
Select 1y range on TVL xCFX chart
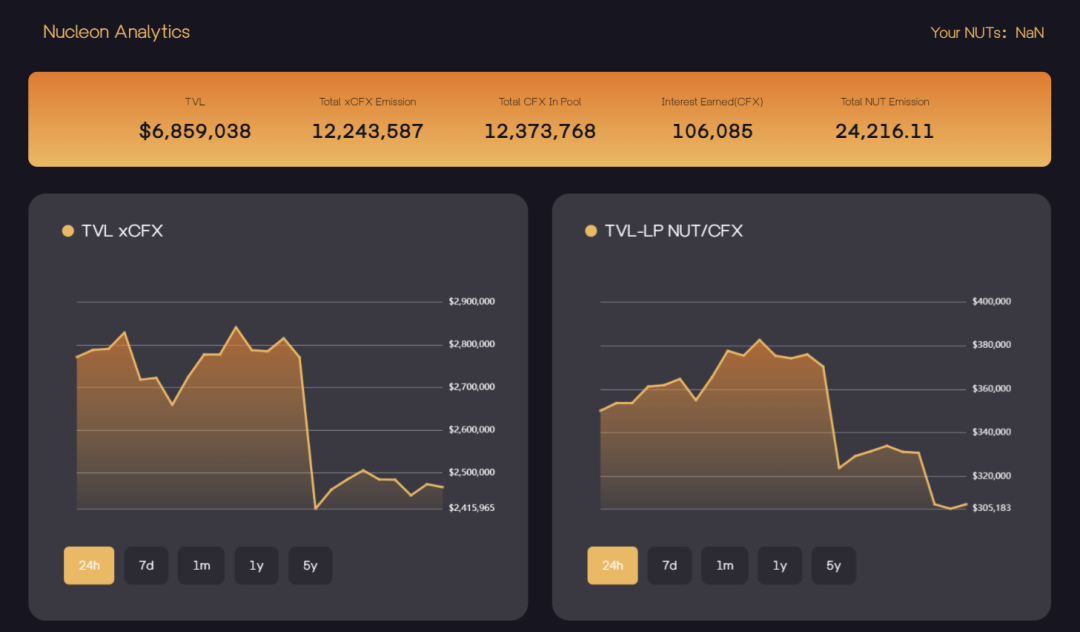coord(256,566)
